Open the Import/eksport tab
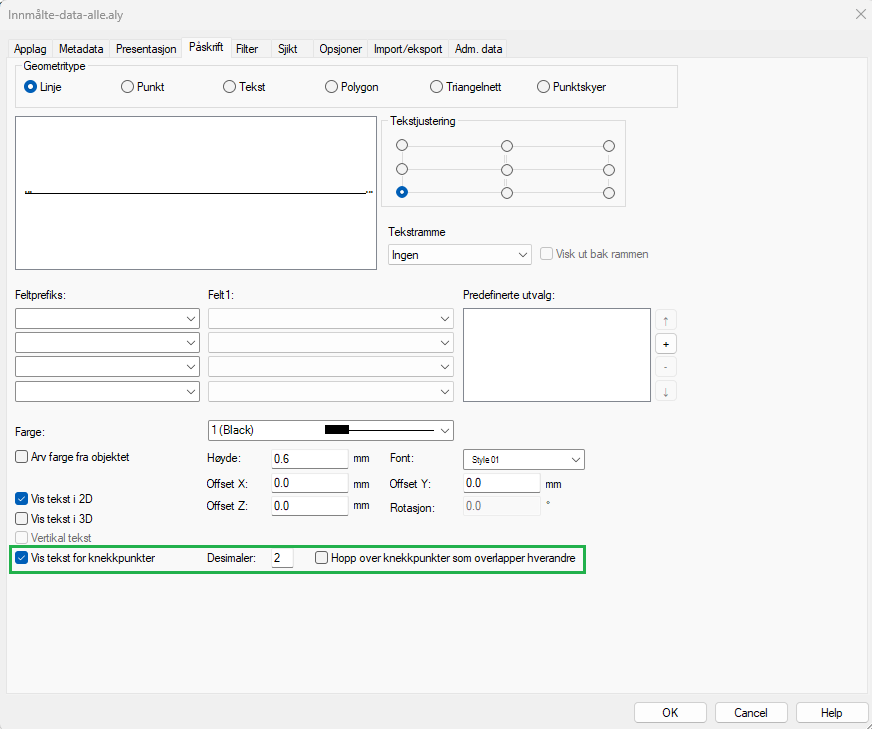Viewport: 872px width, 729px height. 408,48
